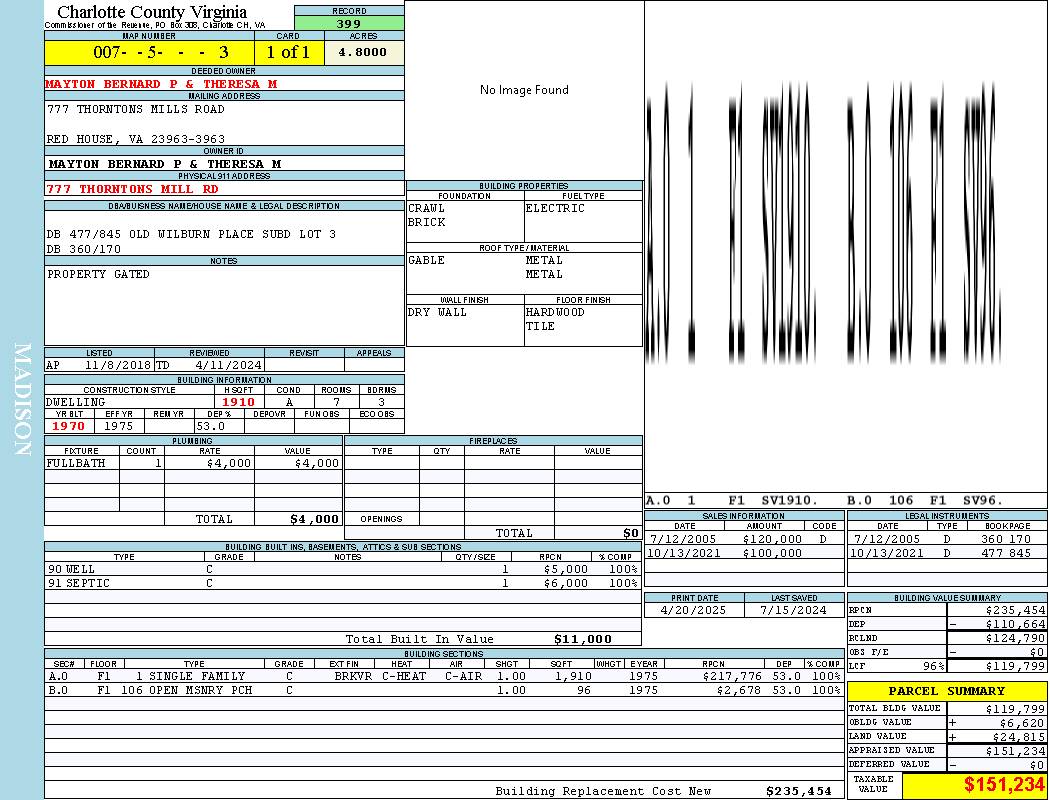The image size is (1050, 800).
Task: Click physical address 777 THORNTONS MILL RD
Action: 132,189
